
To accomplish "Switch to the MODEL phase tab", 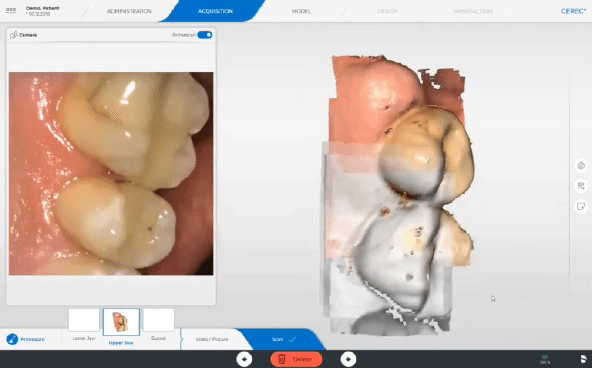I will (301, 11).
